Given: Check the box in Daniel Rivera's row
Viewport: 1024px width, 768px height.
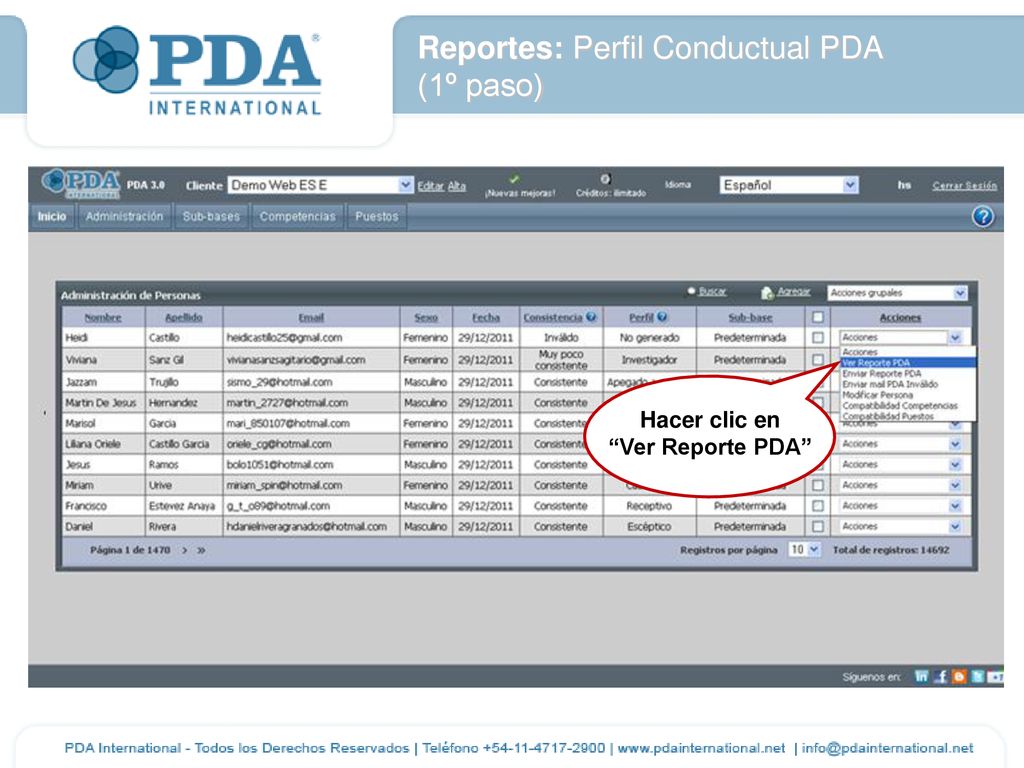Looking at the screenshot, I should point(818,526).
